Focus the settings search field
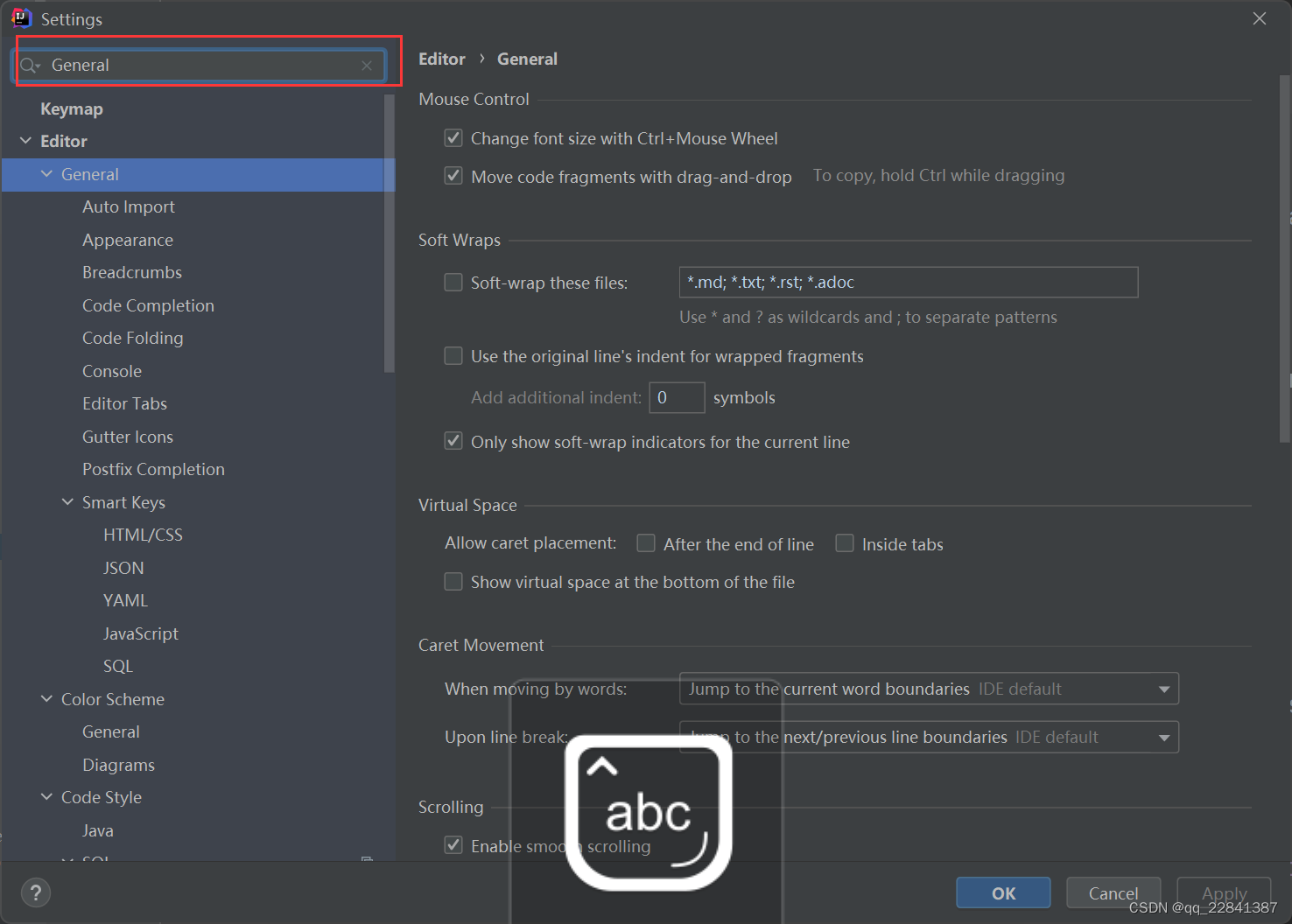 pyautogui.click(x=201, y=66)
